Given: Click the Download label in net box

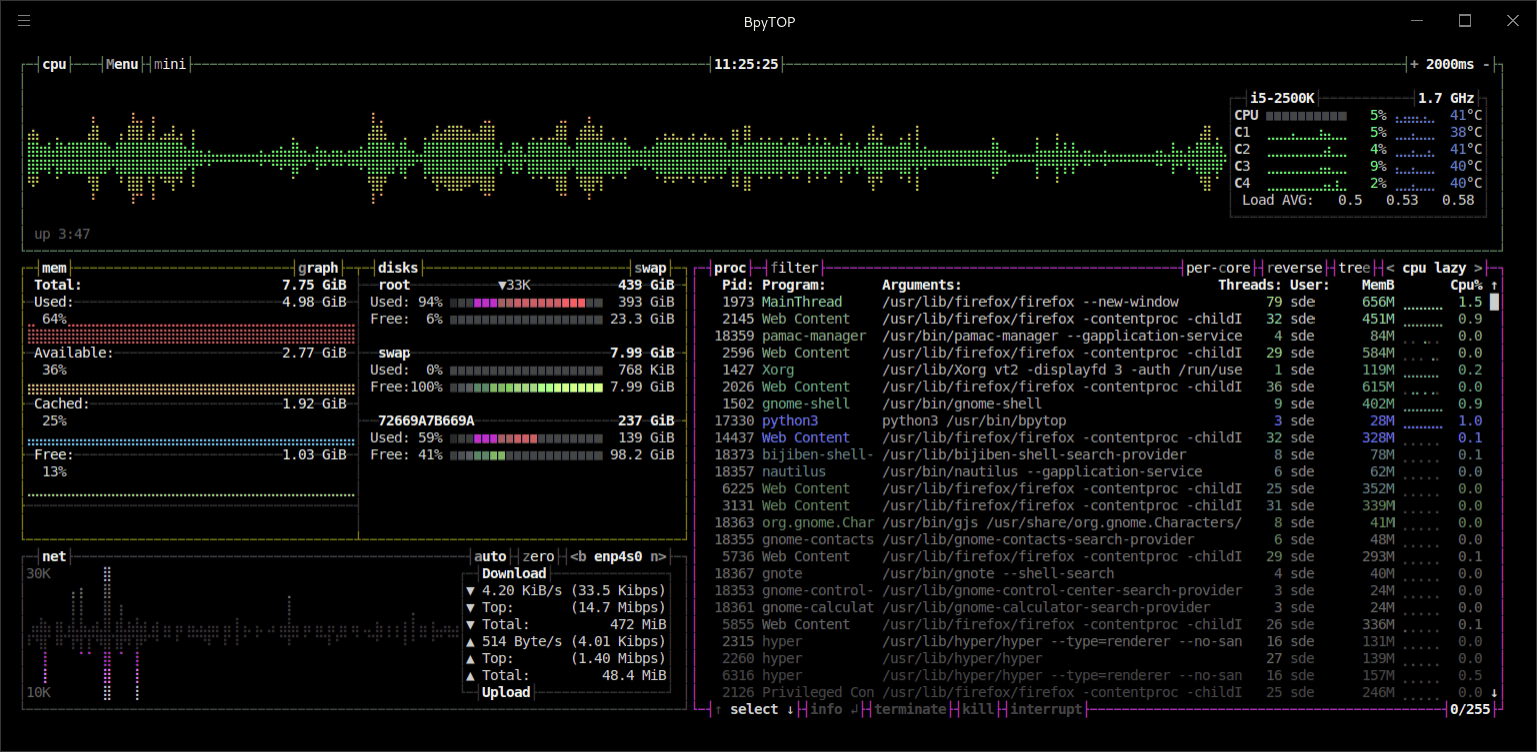Looking at the screenshot, I should [x=514, y=573].
